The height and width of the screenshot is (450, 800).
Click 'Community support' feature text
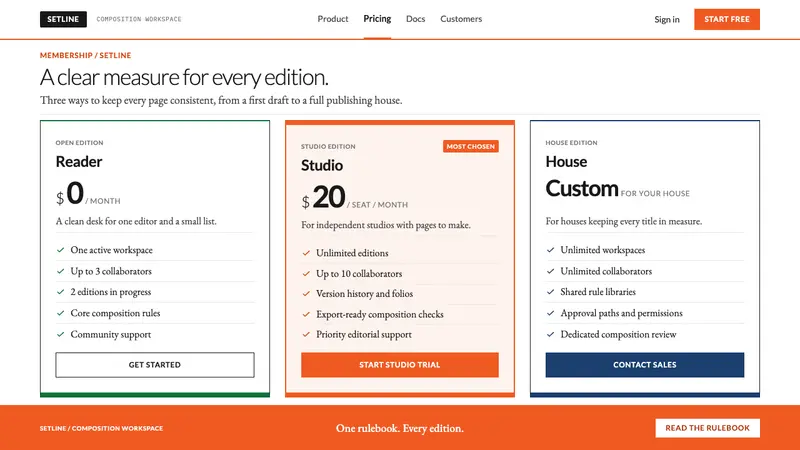(111, 334)
